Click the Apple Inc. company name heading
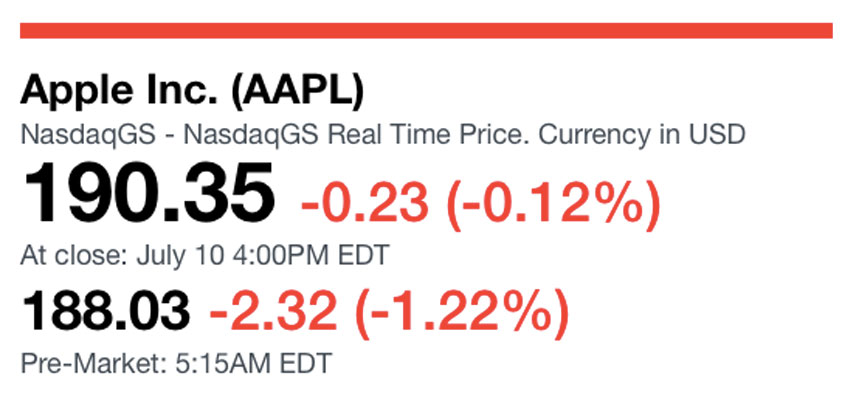 119,92
